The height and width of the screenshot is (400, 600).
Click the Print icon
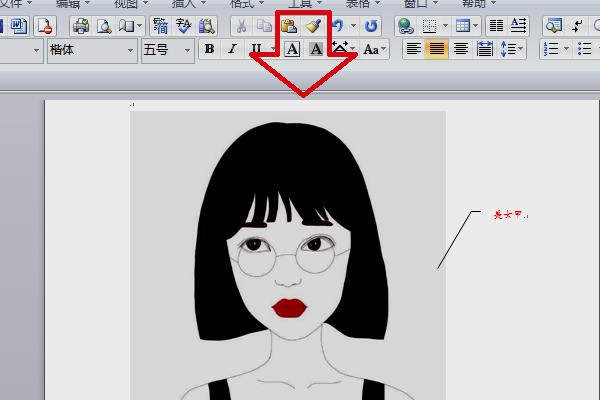[80, 25]
